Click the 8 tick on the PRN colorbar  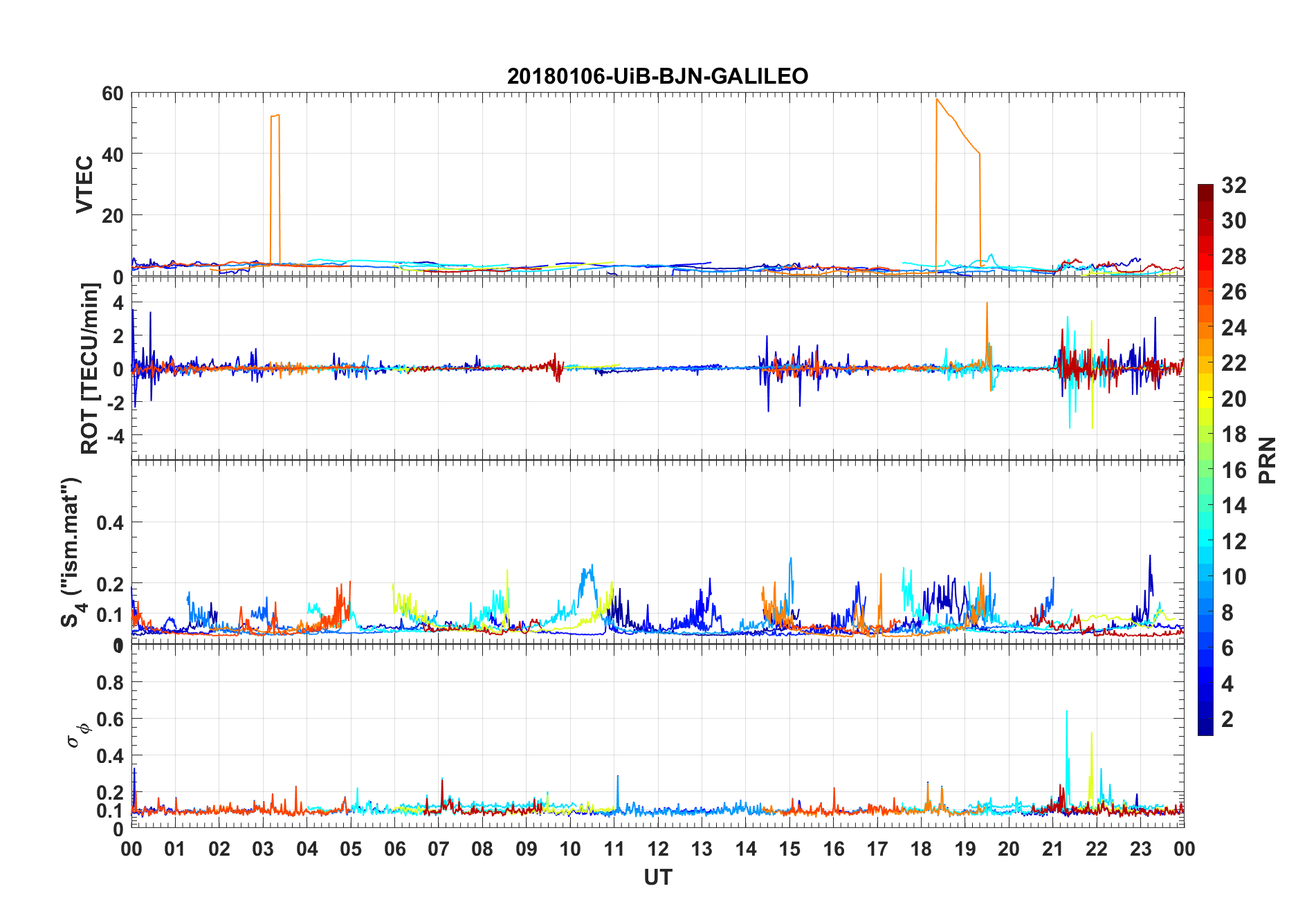pos(1227,612)
